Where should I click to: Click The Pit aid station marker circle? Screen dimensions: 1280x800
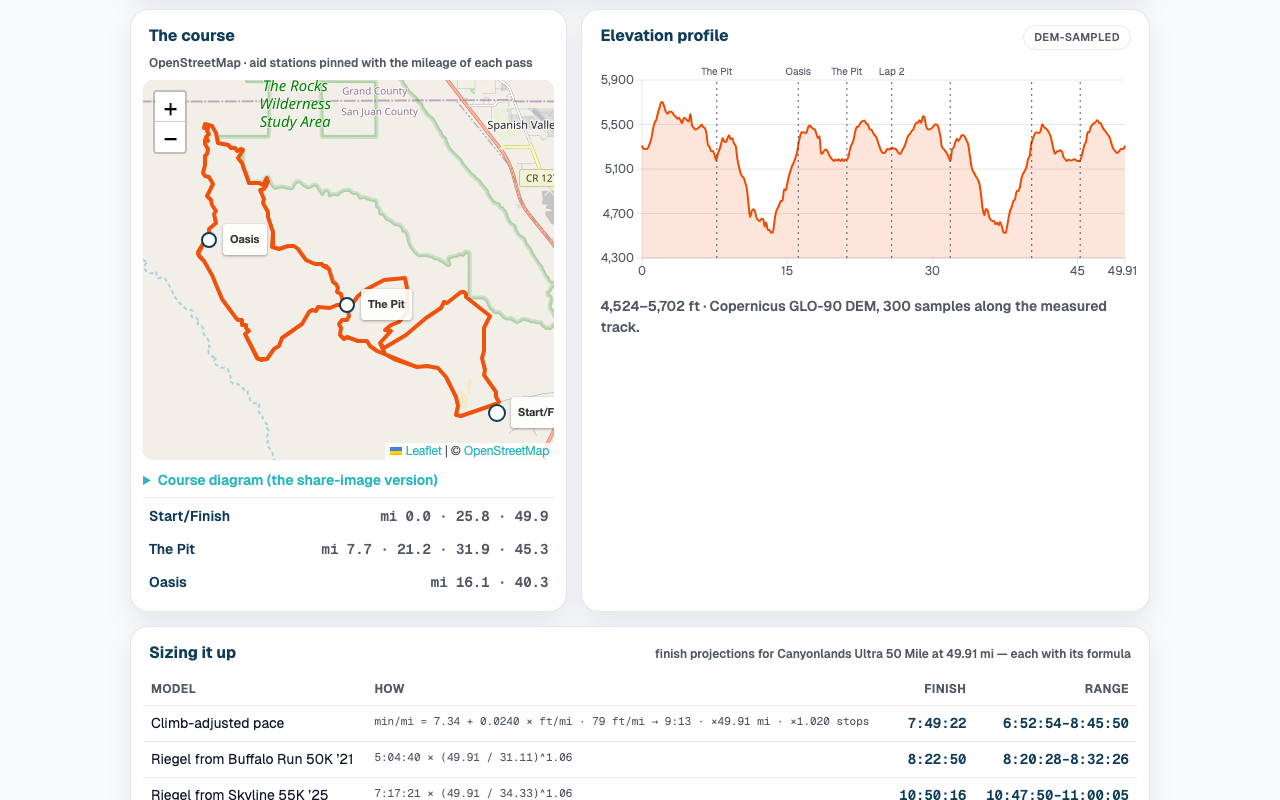tap(347, 305)
